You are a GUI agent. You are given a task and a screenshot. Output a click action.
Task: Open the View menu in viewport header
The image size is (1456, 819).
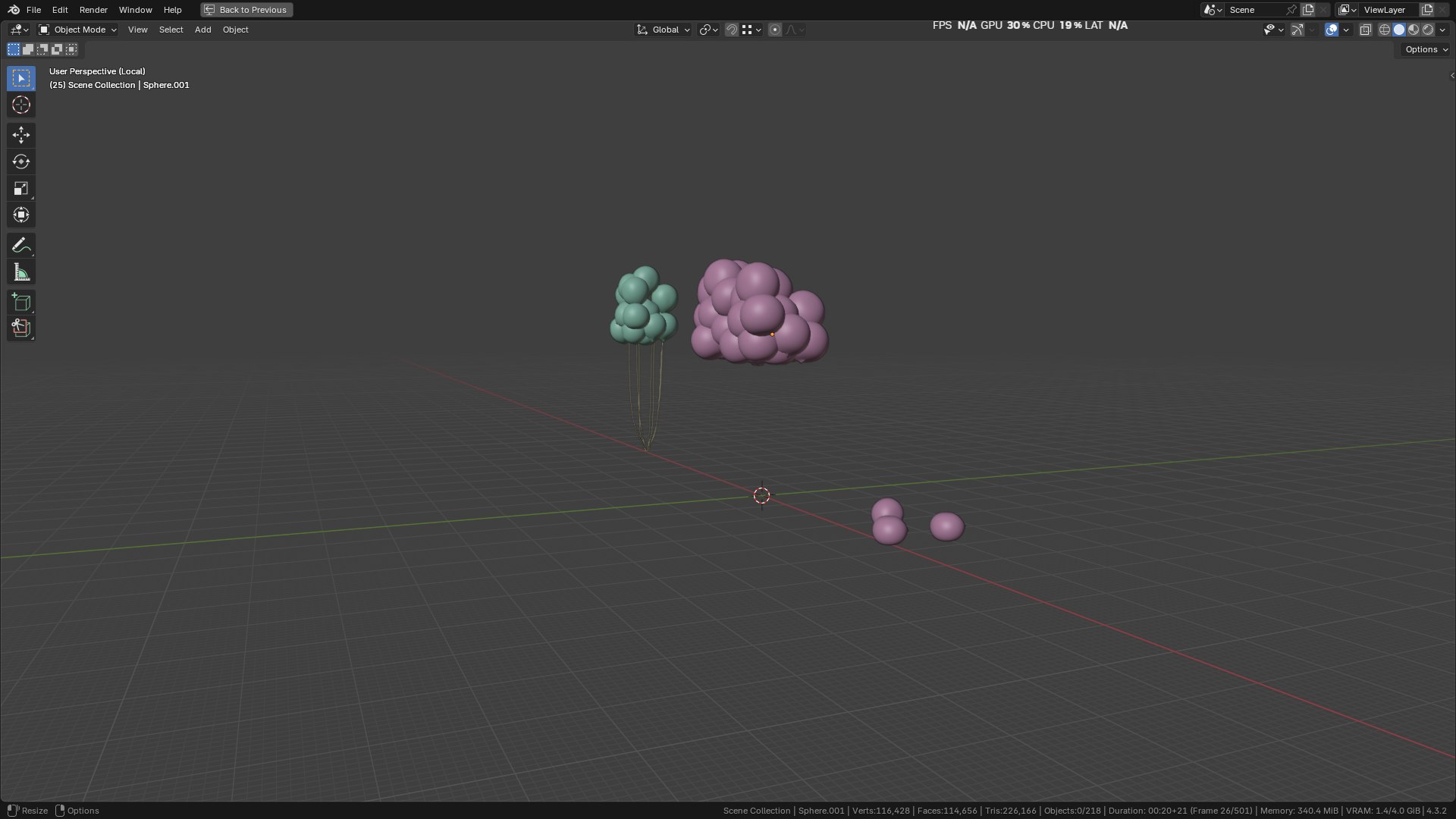(138, 30)
